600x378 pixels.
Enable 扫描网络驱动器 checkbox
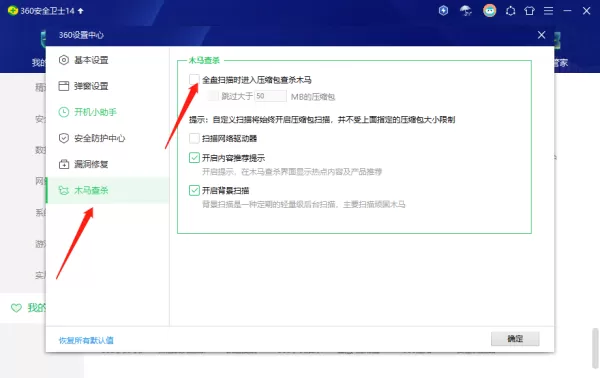194,138
